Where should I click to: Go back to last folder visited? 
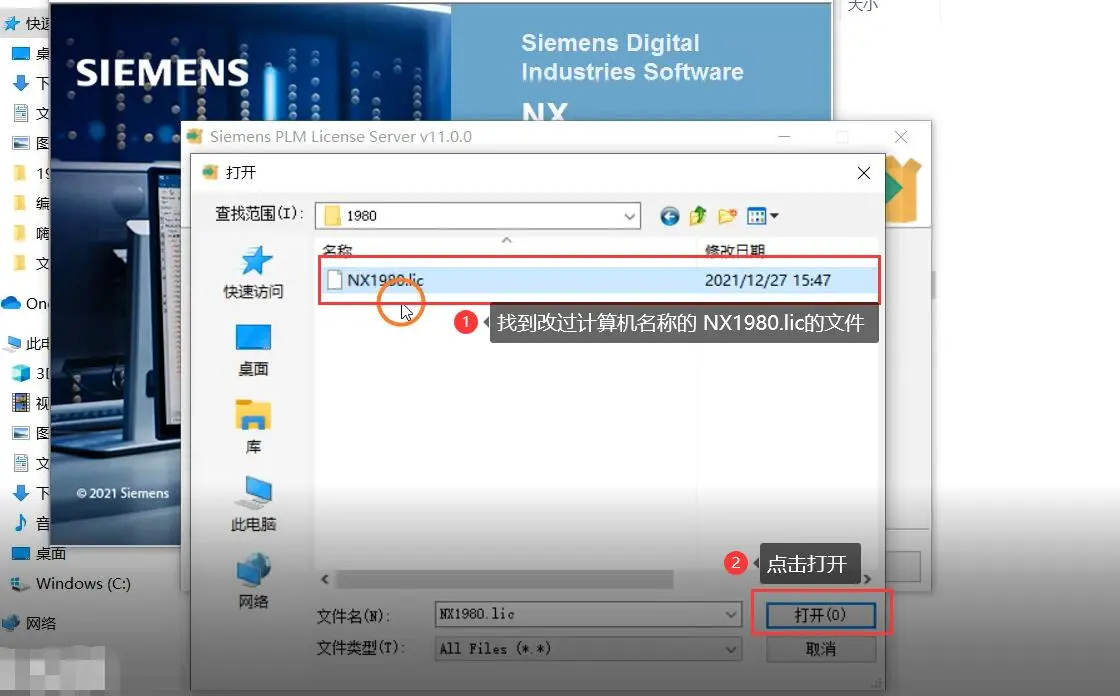[669, 216]
